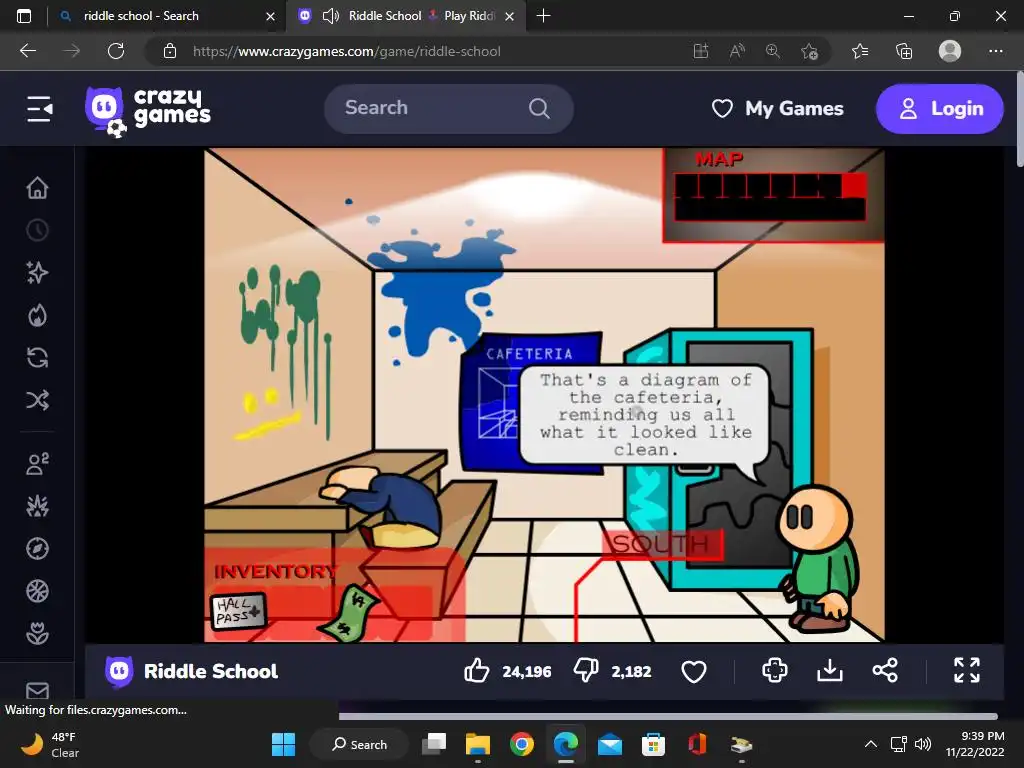Screen dimensions: 1024x768
Task: Open the CrazyGames sidebar menu toggle
Action: [39, 108]
